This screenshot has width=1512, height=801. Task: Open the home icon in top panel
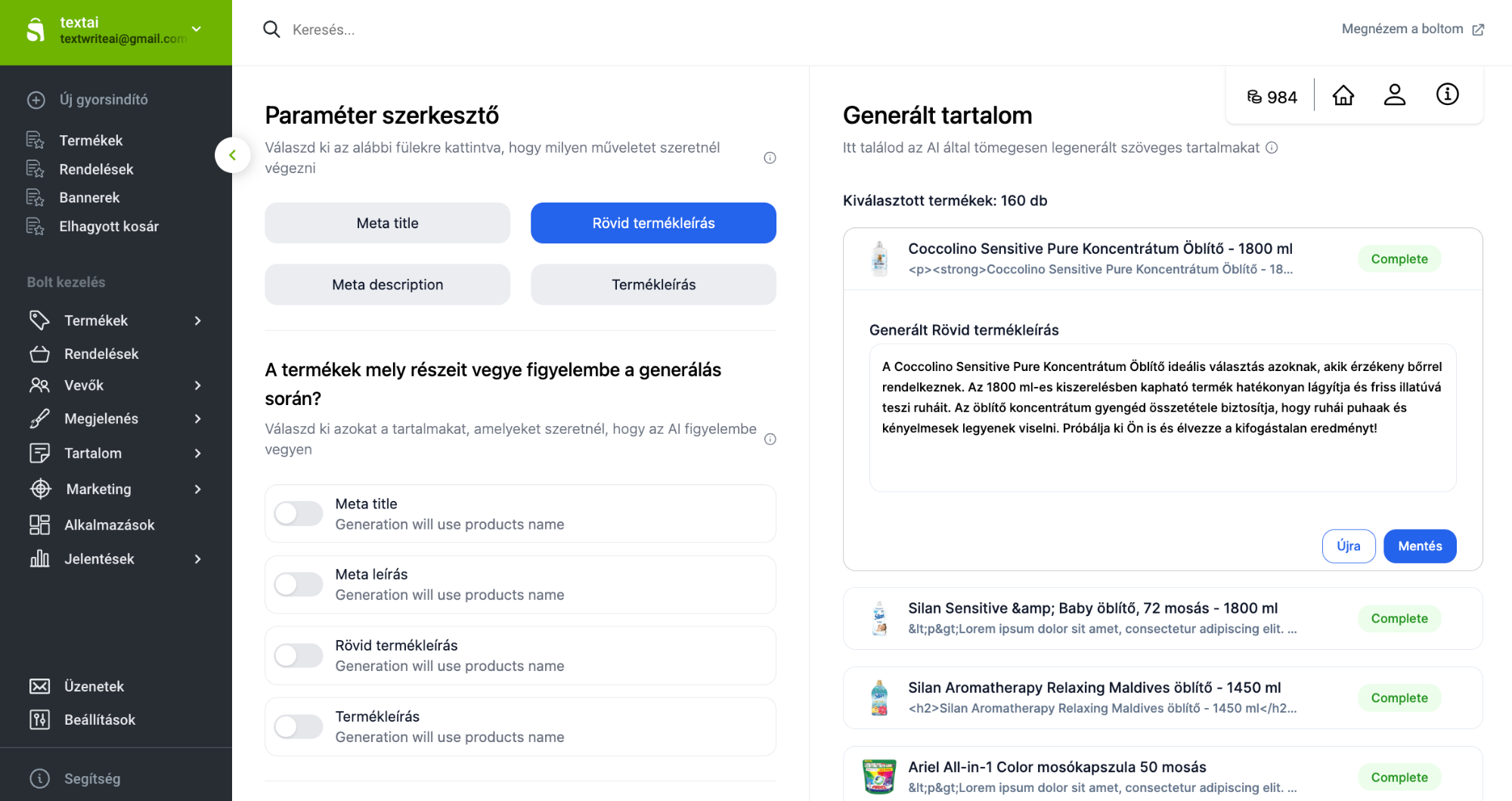[1343, 95]
